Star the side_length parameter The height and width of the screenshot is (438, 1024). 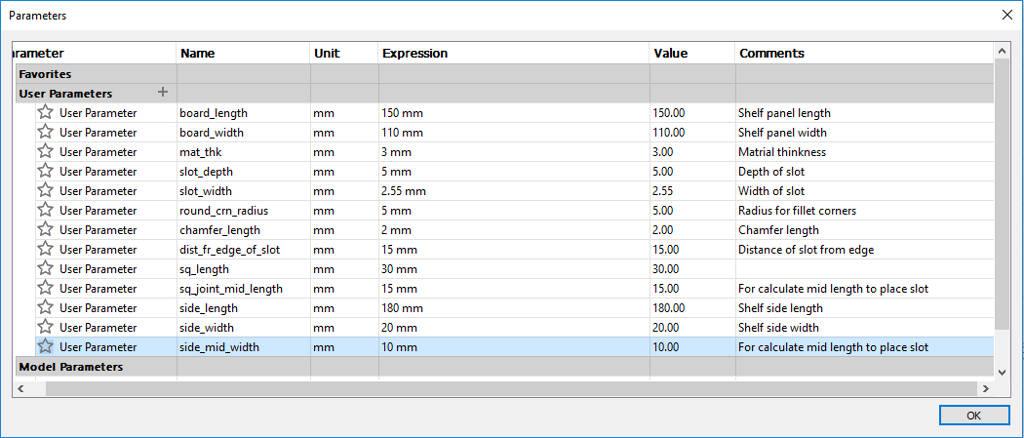[44, 307]
